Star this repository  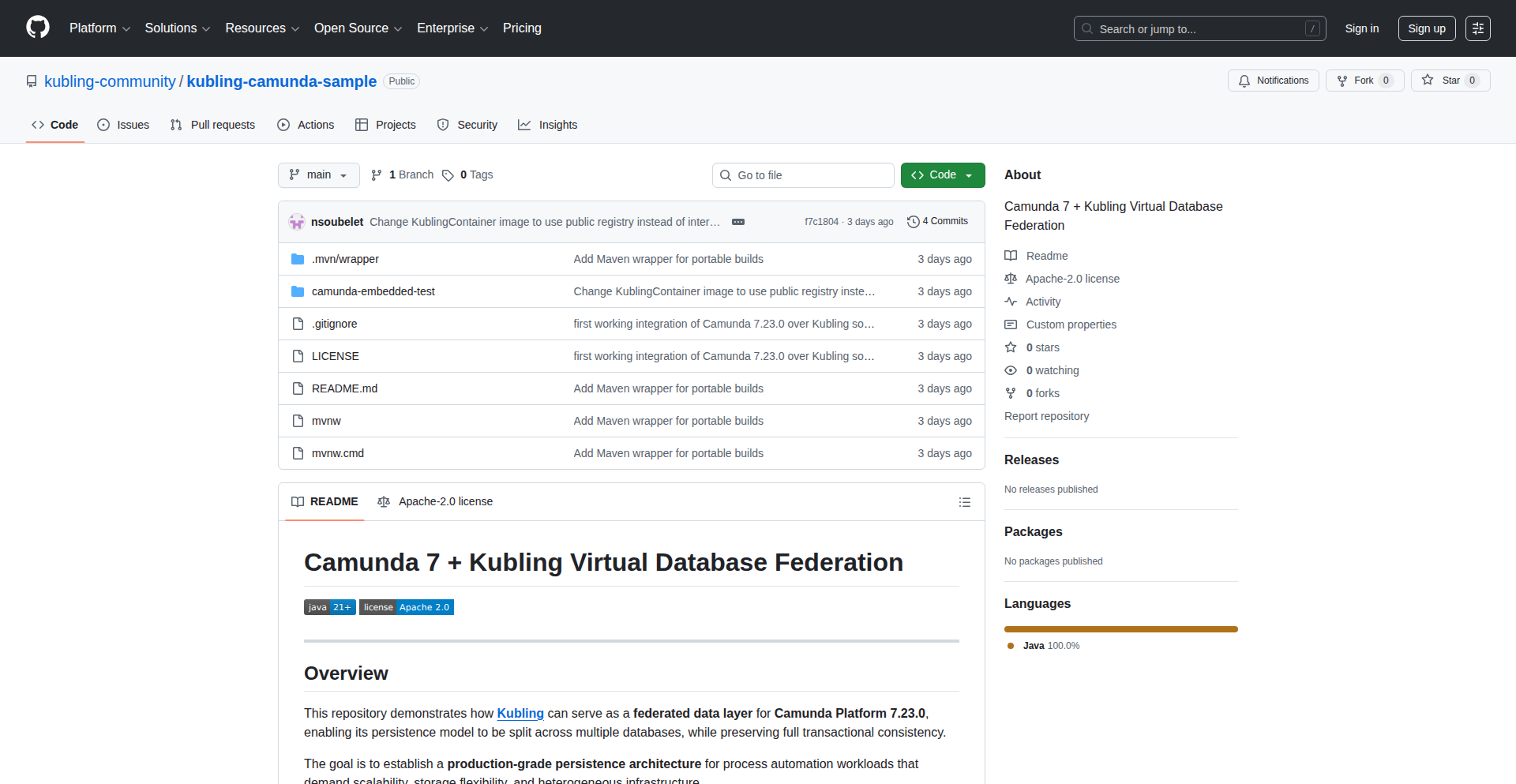(1442, 81)
